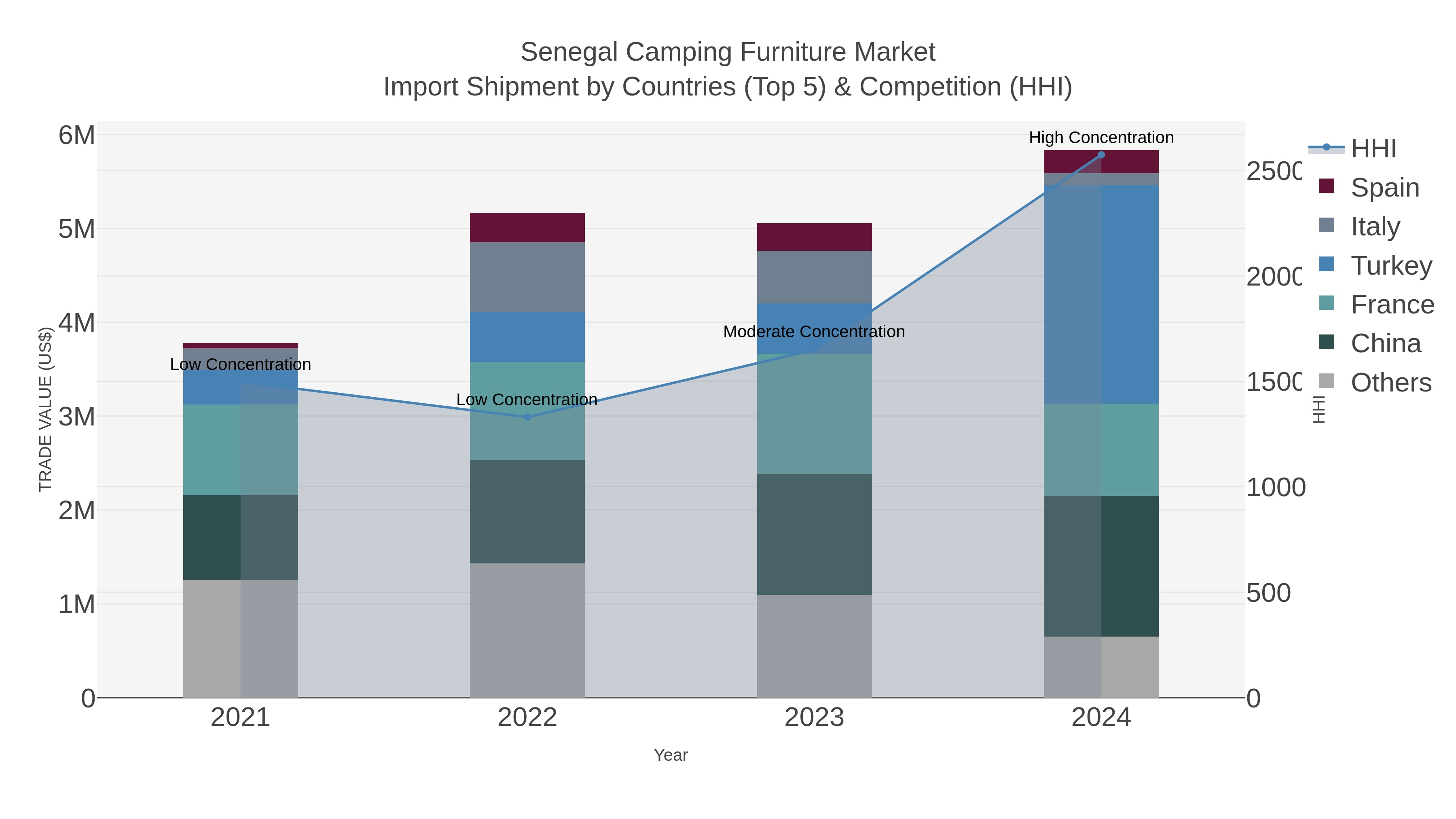Click the 1M tick on left axis

click(77, 605)
